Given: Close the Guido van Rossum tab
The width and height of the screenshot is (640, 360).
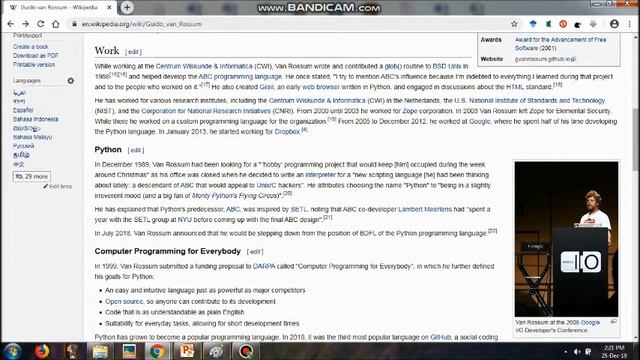Looking at the screenshot, I should [x=109, y=7].
